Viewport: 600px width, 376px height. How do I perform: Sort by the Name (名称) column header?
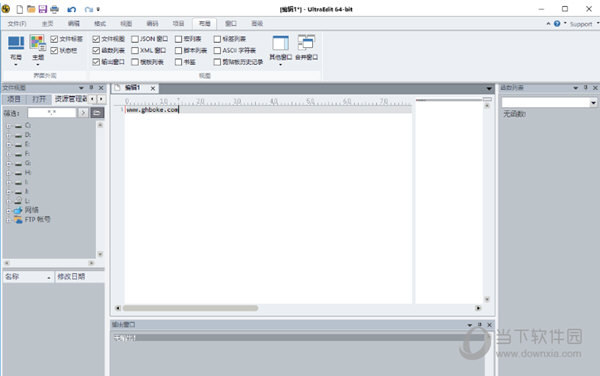[28, 277]
